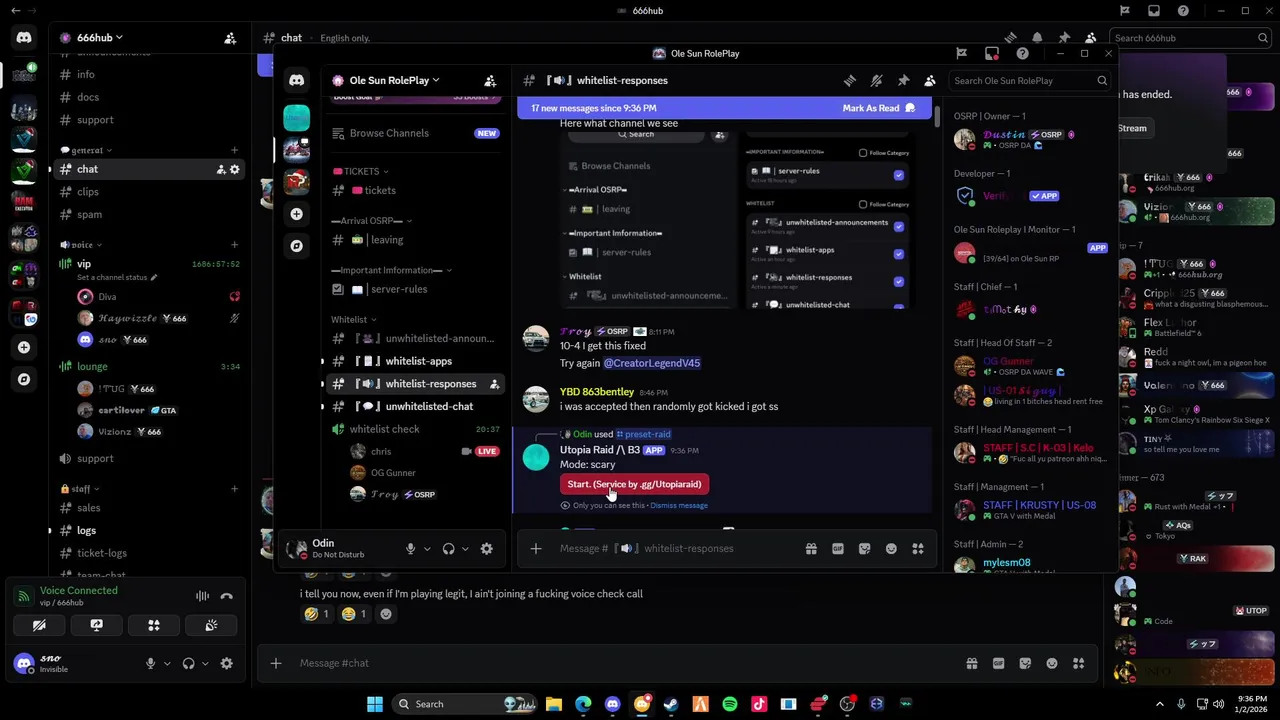Search 666hub field
Screen dimensions: 1280x720
(1190, 38)
